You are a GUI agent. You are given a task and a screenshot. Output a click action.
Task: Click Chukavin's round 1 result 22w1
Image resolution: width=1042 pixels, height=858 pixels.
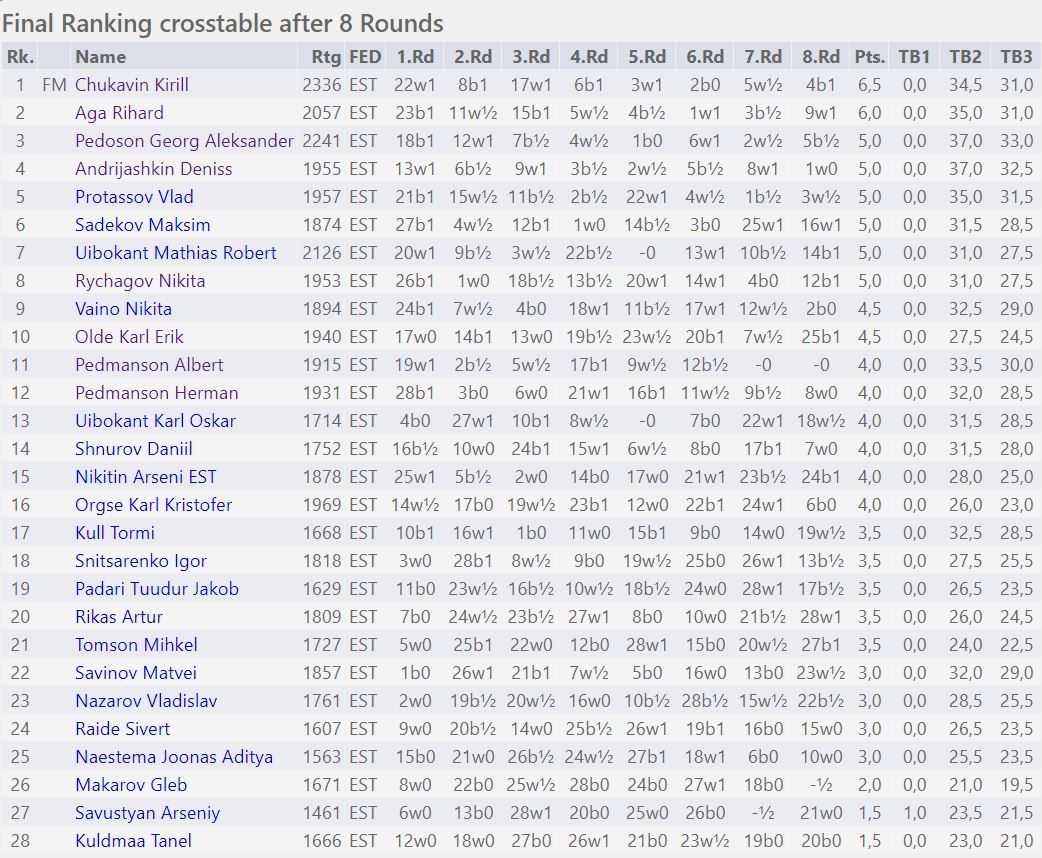(x=415, y=85)
